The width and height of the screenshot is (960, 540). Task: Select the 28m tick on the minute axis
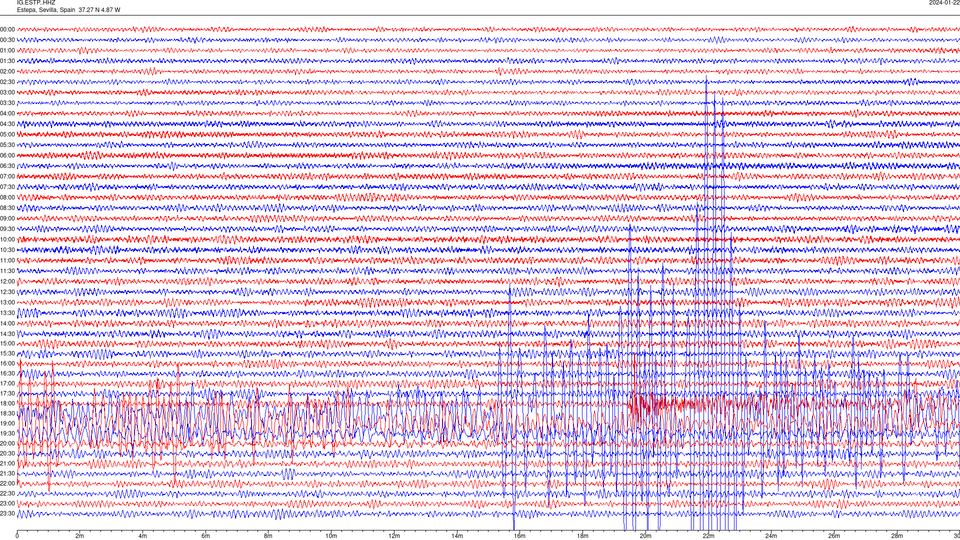pos(897,536)
